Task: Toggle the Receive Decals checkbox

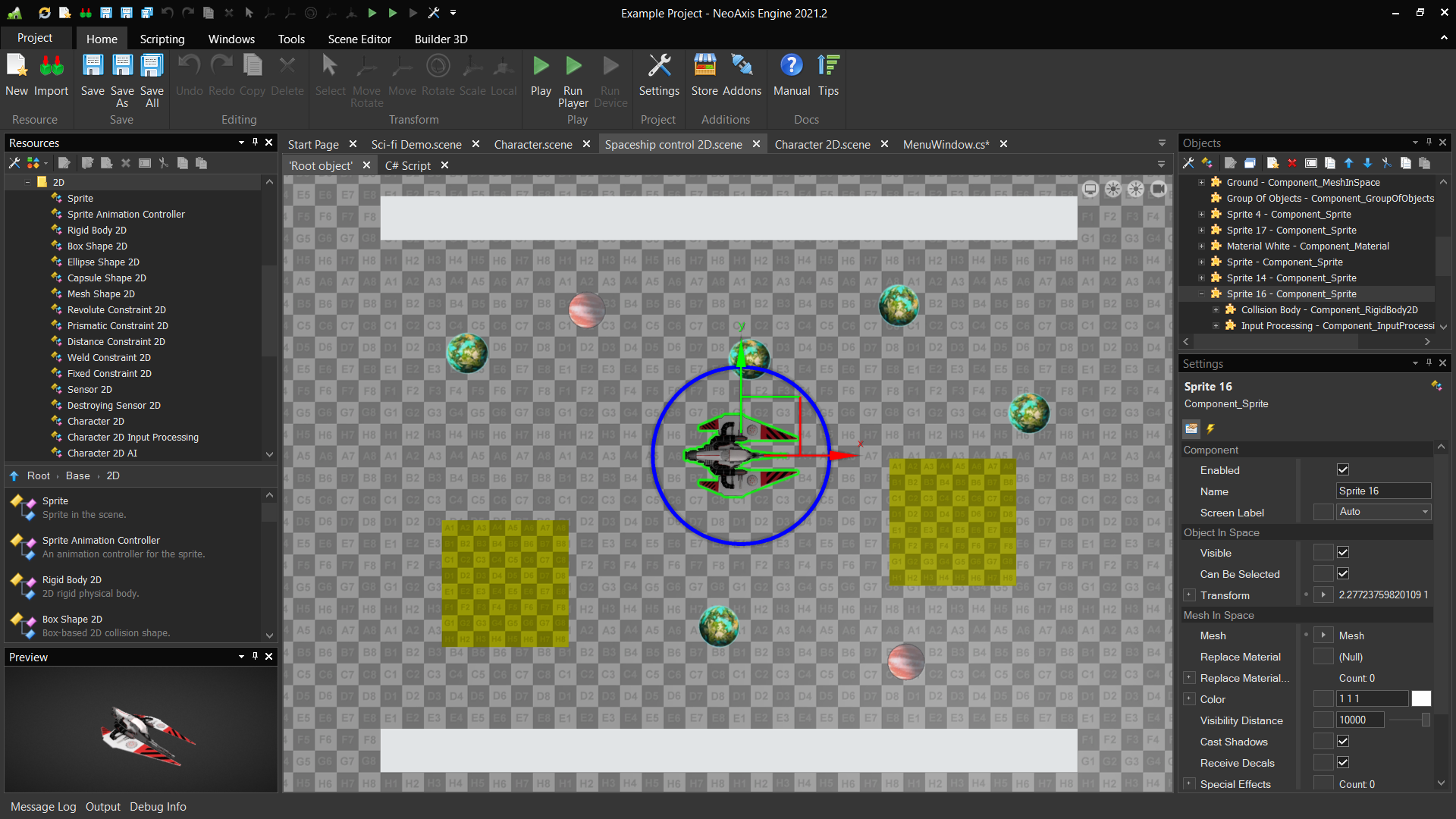Action: pos(1343,763)
